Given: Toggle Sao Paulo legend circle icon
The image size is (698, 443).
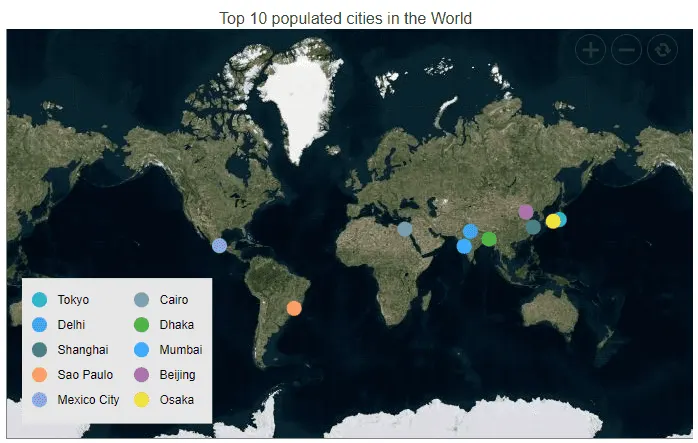Looking at the screenshot, I should tap(40, 374).
